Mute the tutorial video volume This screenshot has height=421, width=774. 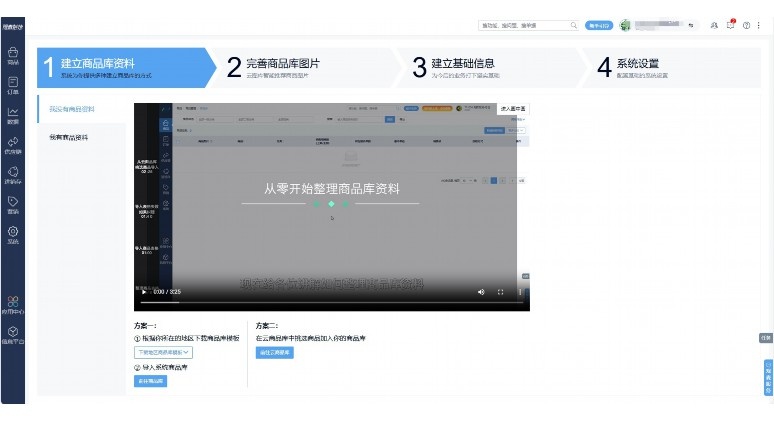(x=481, y=292)
